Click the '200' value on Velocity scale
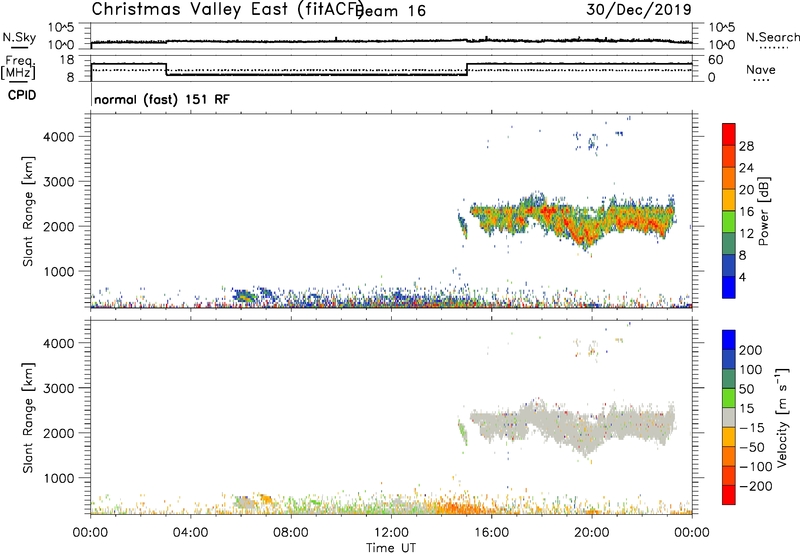 click(751, 350)
